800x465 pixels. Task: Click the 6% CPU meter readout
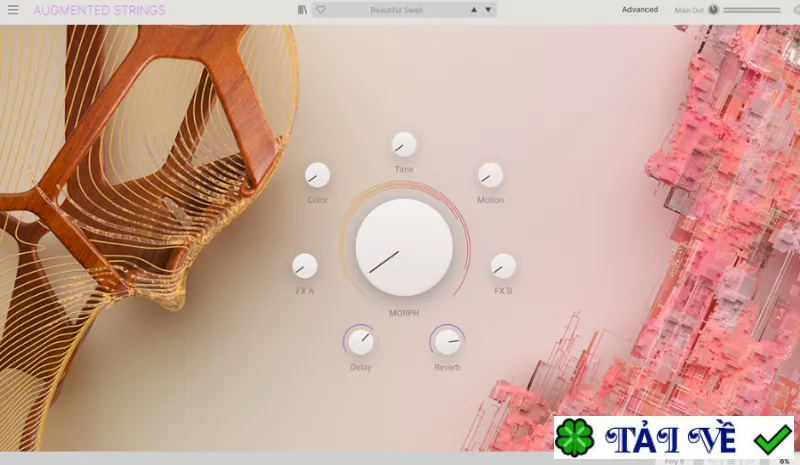click(x=784, y=461)
